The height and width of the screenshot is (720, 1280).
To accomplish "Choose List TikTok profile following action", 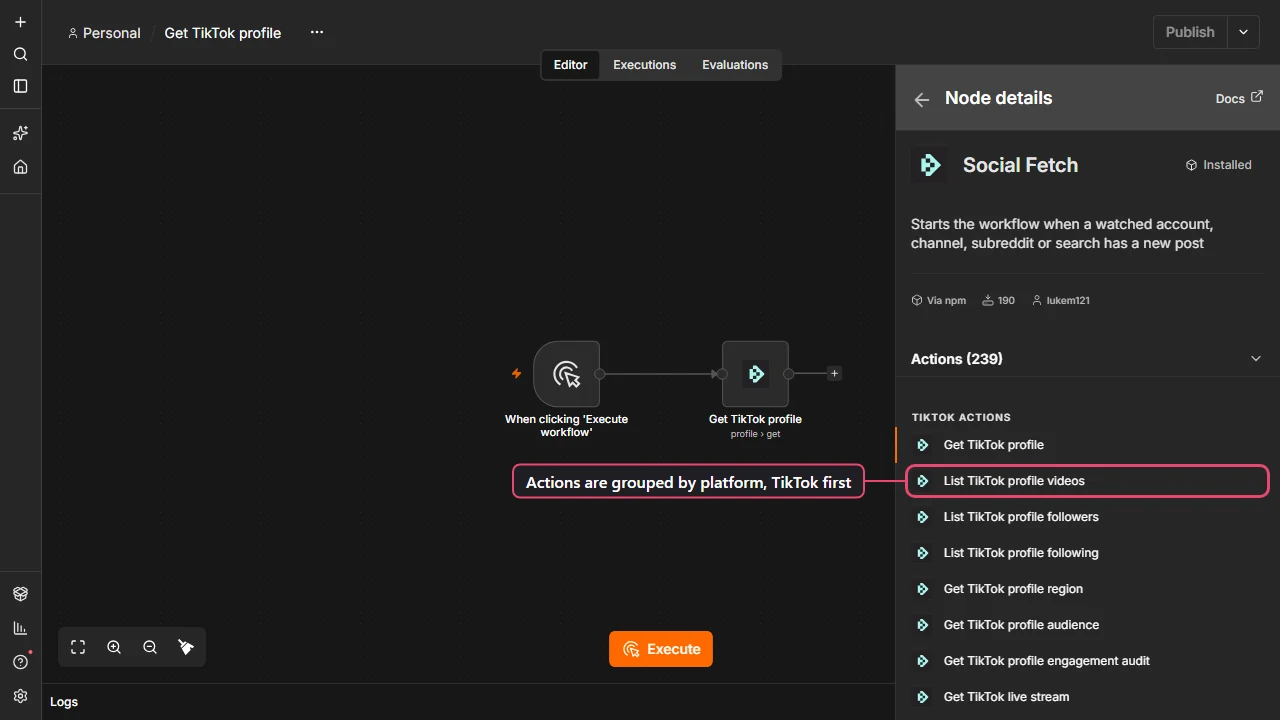I will tap(1087, 553).
